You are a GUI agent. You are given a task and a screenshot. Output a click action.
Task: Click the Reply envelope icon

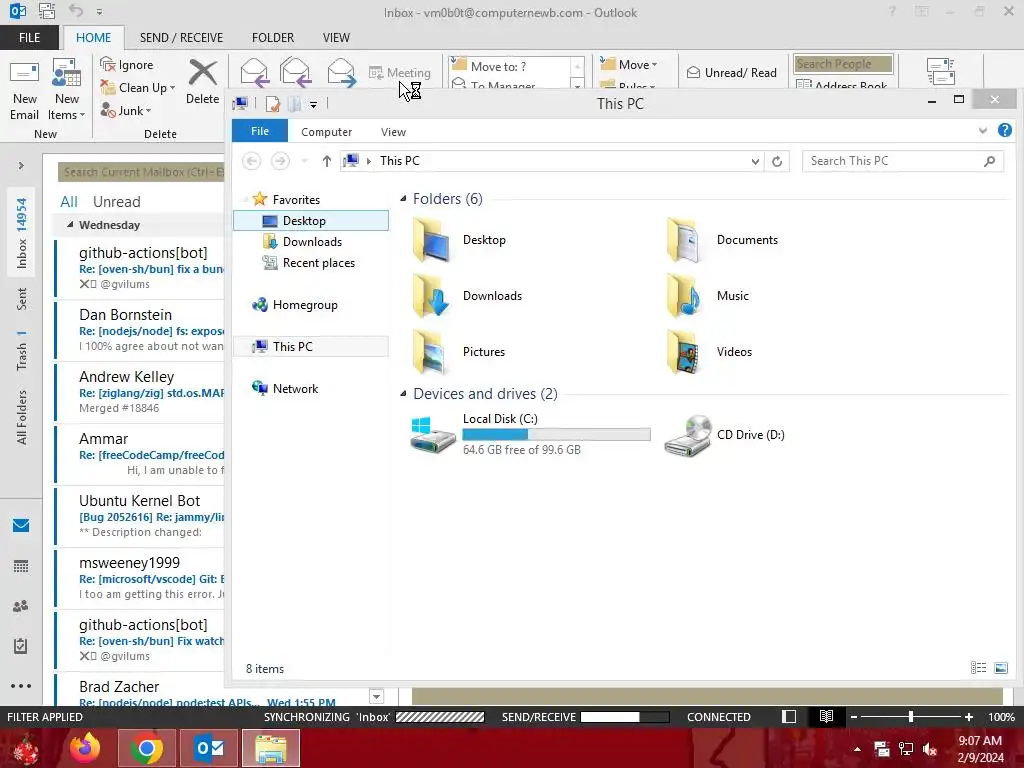coord(254,72)
